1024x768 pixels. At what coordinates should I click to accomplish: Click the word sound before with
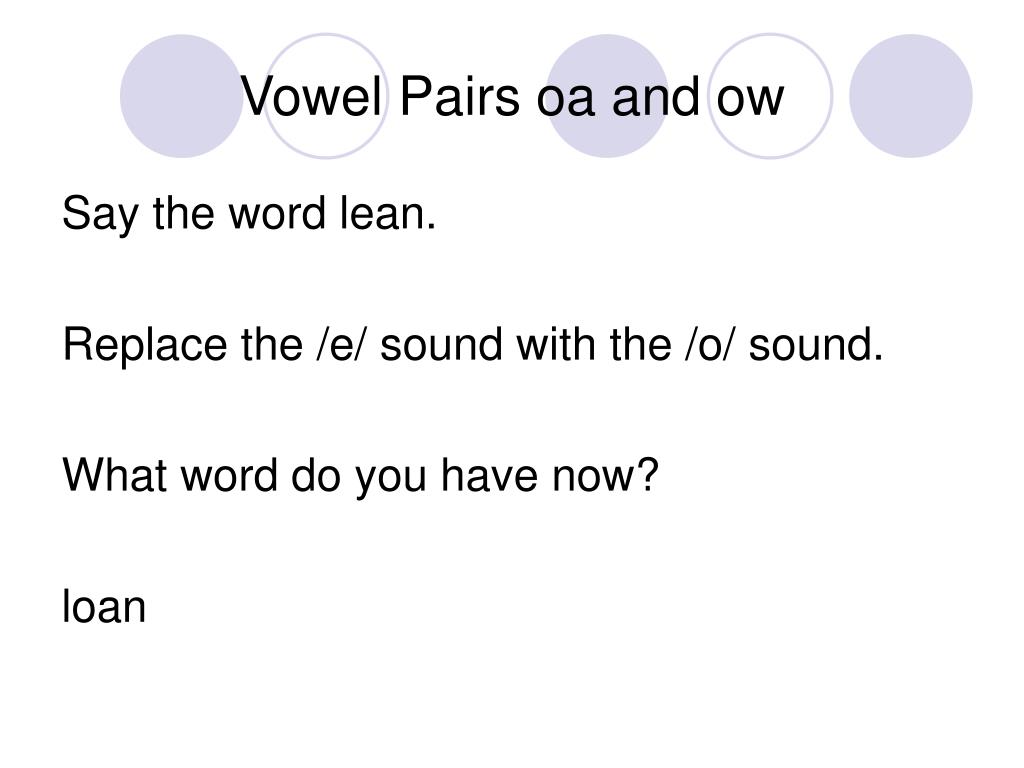pos(441,344)
